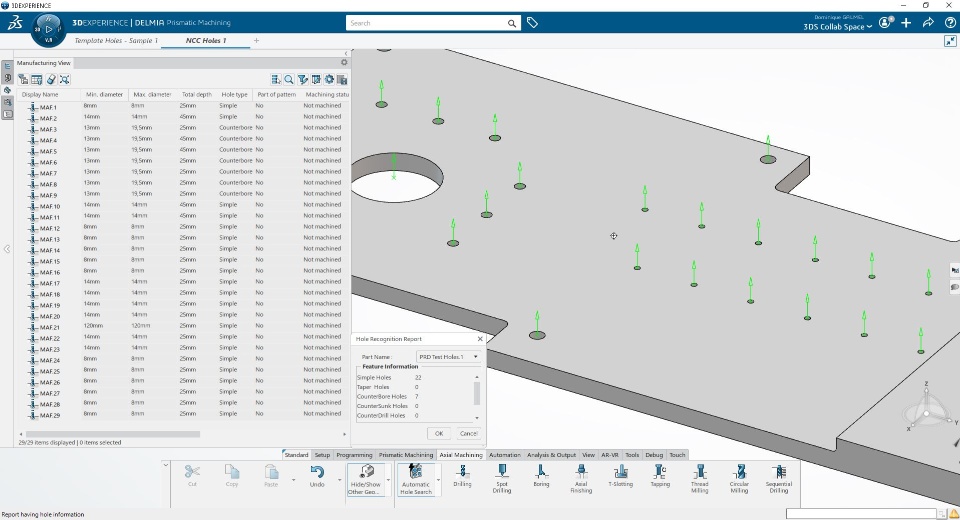Start the Drilling operation tool
Viewport: 960px width, 520px height.
(462, 476)
